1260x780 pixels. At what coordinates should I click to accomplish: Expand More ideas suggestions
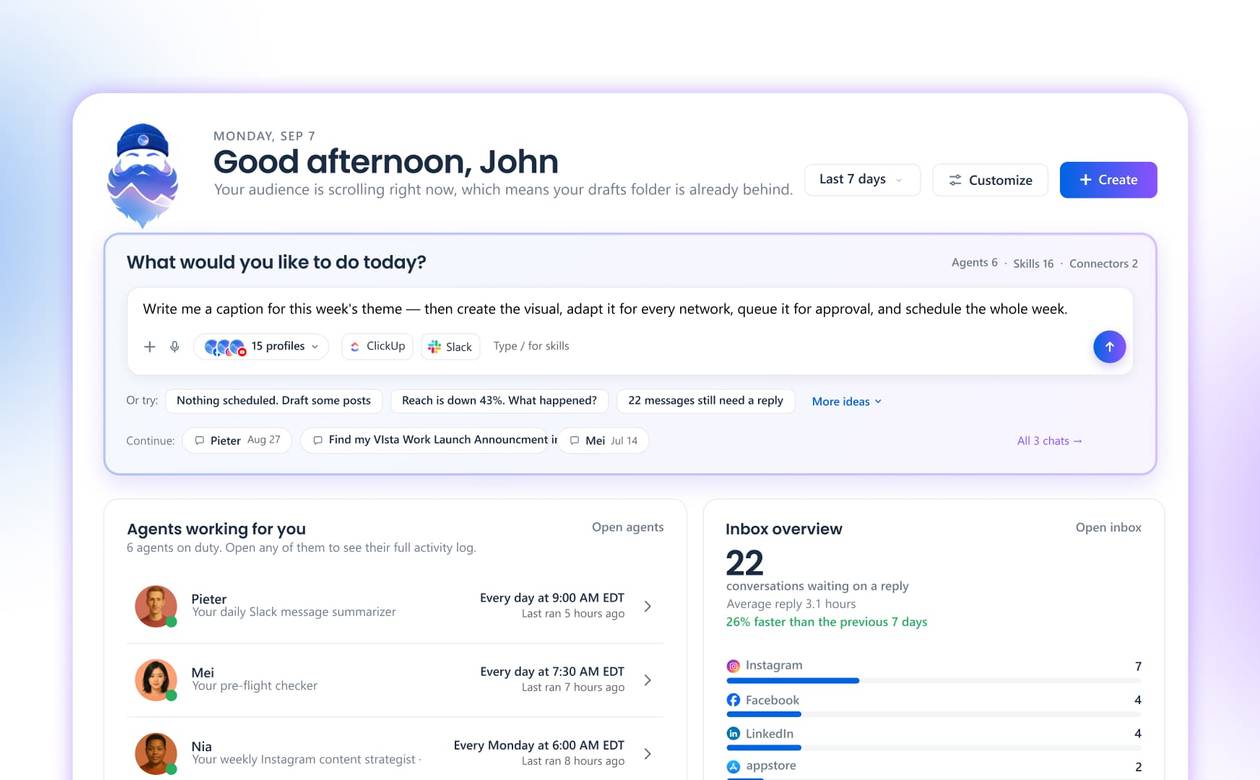(x=846, y=401)
